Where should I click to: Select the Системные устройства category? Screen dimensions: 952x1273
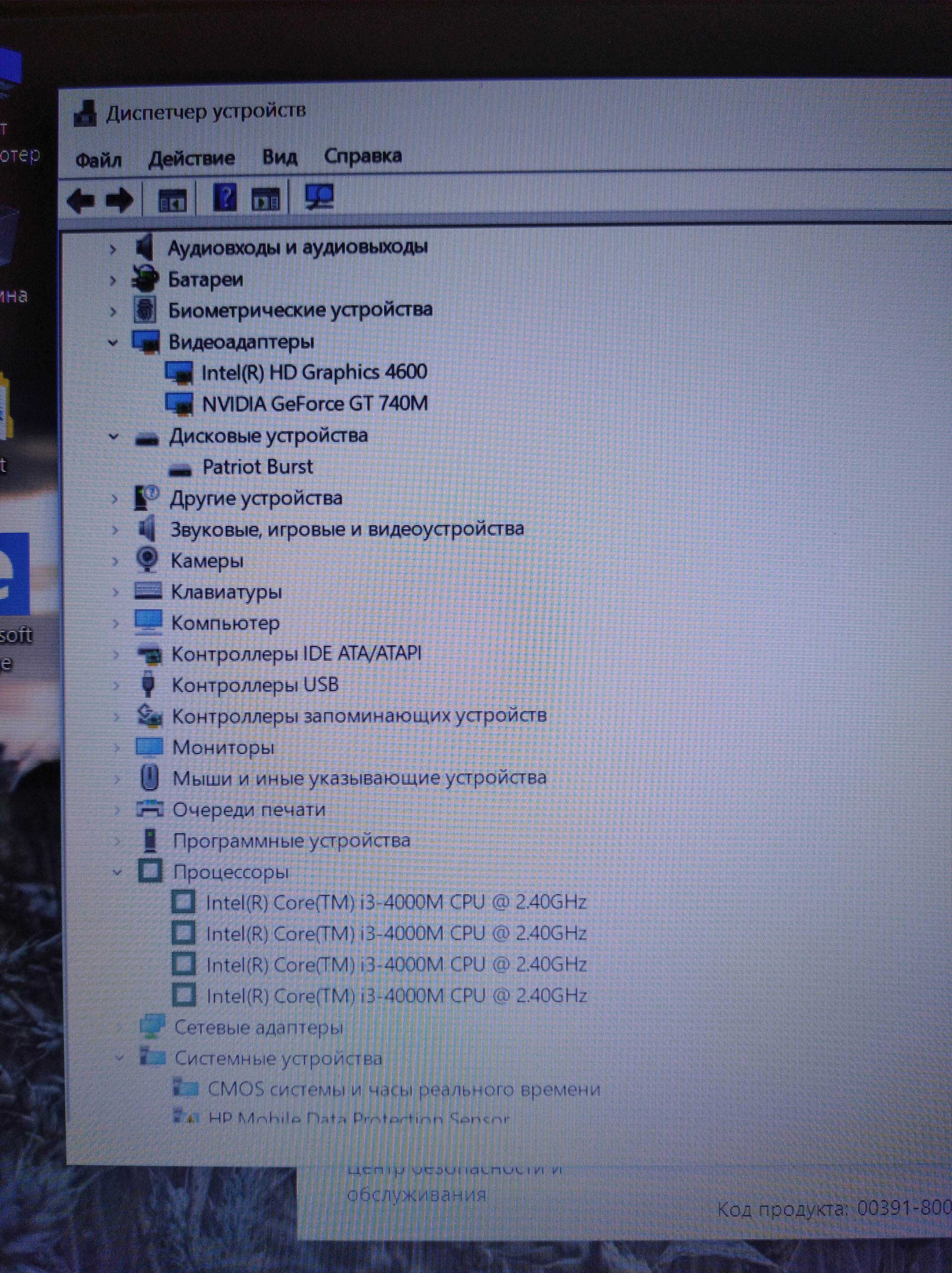(278, 1058)
